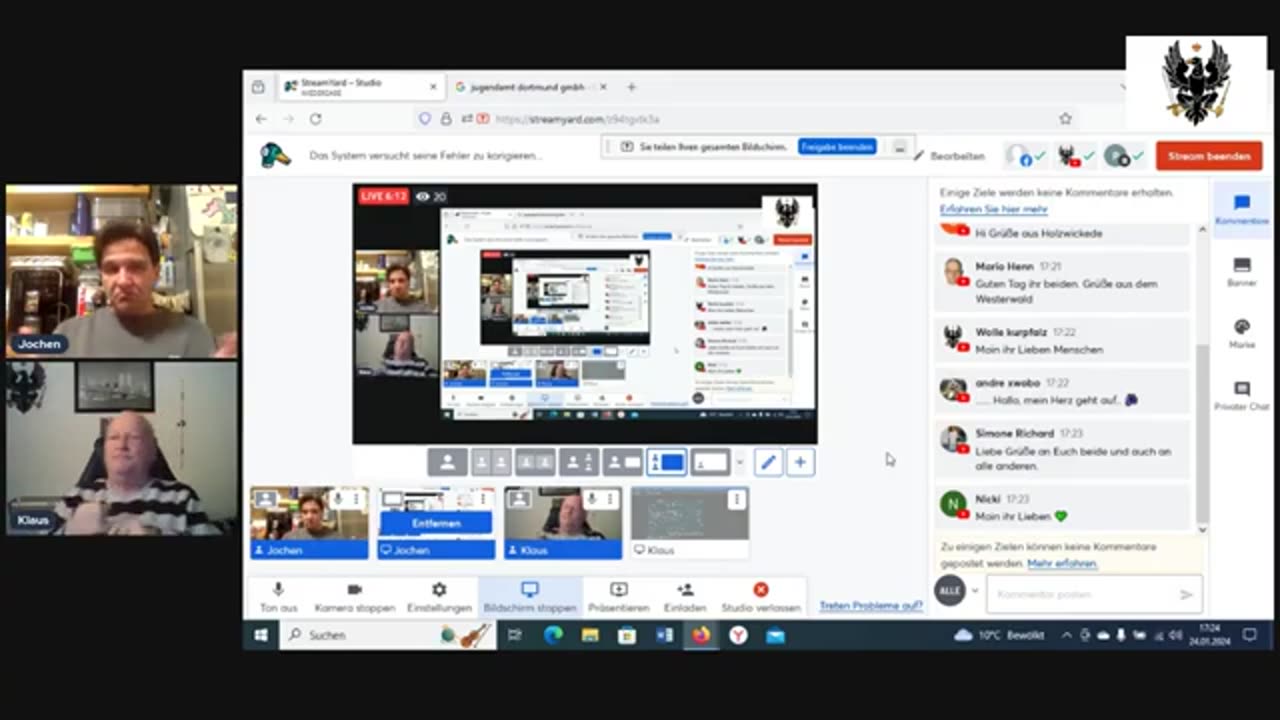This screenshot has width=1280, height=720.
Task: Bookmark the page with the star icon
Action: (1065, 118)
